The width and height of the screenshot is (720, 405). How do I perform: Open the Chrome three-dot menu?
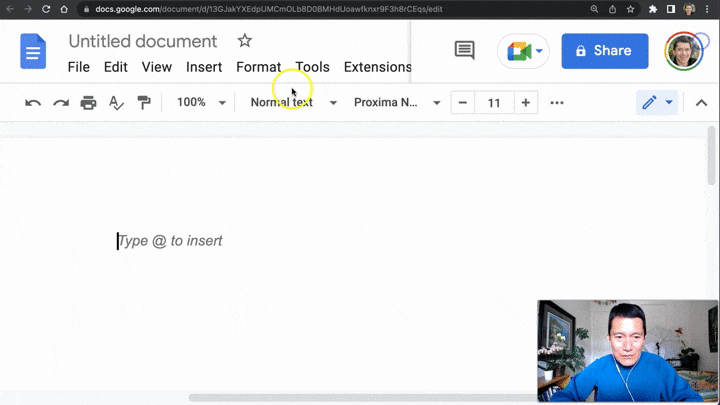(707, 9)
